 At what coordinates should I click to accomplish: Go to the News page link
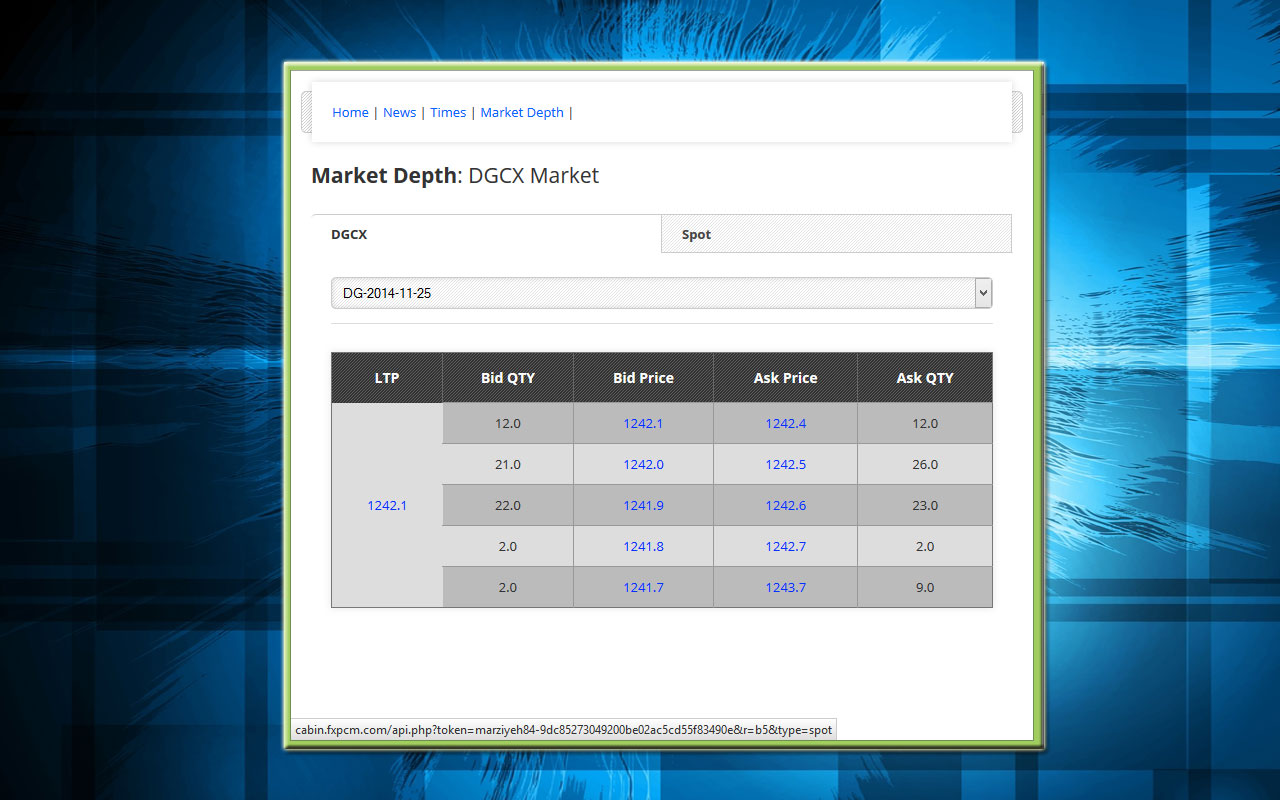click(x=399, y=113)
